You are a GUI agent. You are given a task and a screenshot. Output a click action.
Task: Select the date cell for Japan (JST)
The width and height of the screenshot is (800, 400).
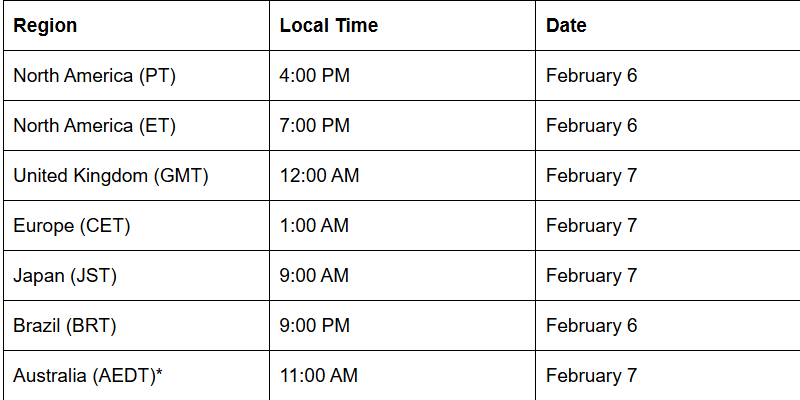coord(591,276)
